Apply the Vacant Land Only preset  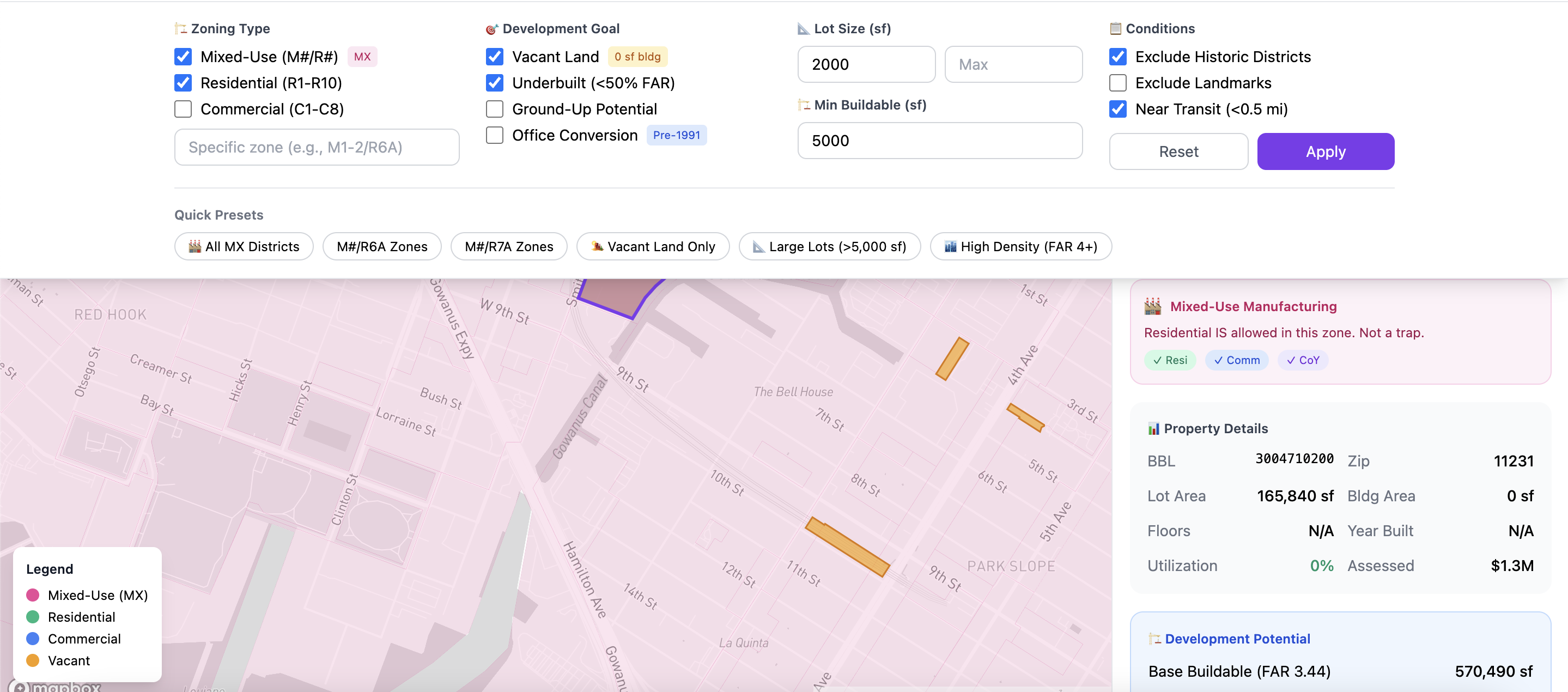653,246
